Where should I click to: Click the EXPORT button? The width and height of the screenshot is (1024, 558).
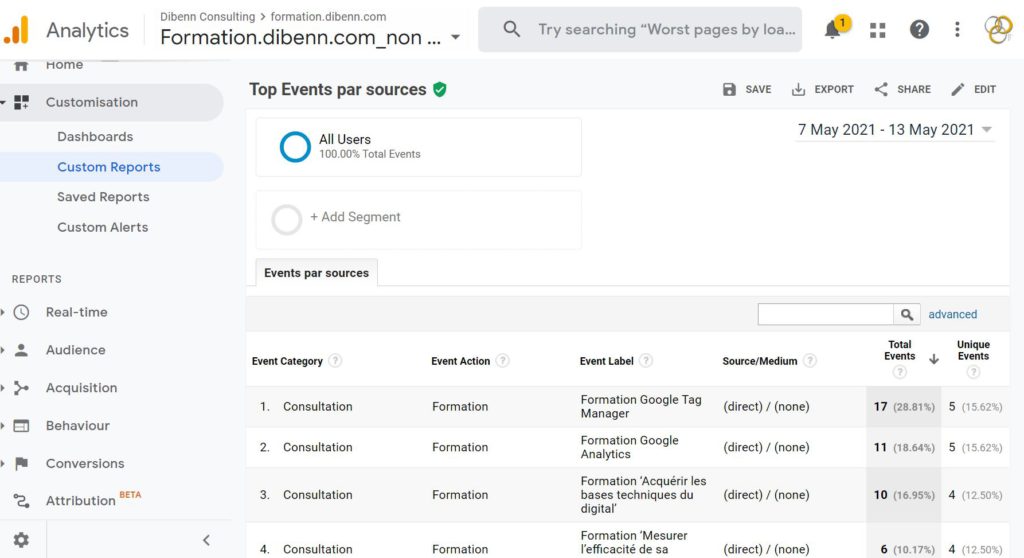[823, 90]
